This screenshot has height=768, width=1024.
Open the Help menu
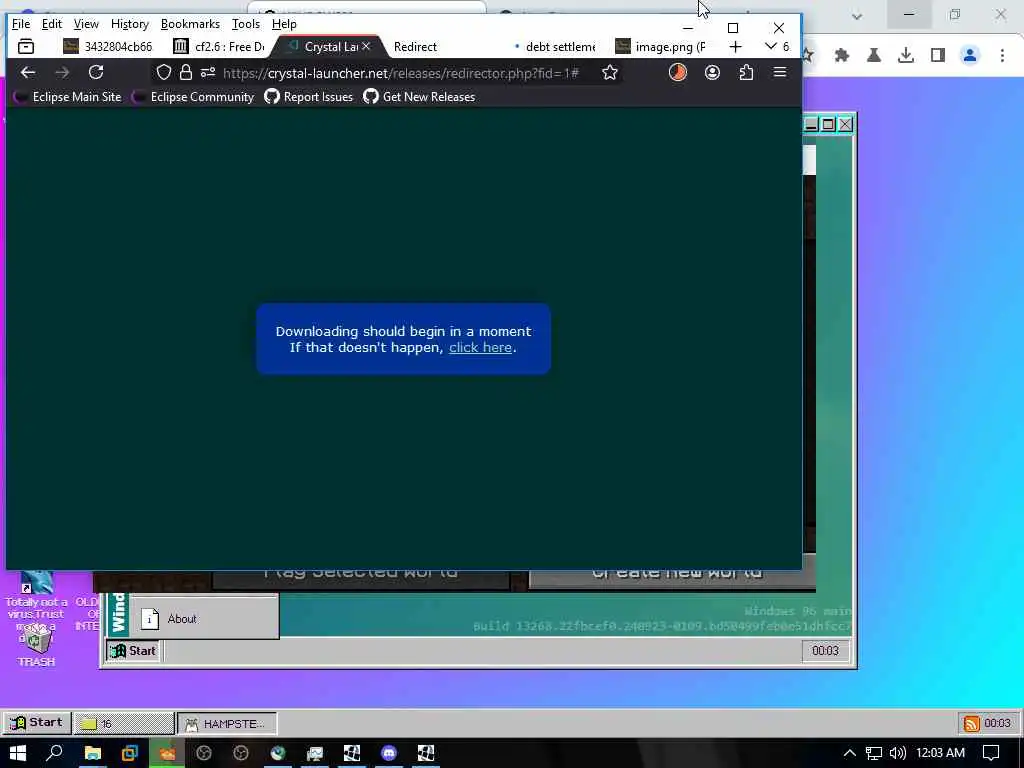(284, 24)
